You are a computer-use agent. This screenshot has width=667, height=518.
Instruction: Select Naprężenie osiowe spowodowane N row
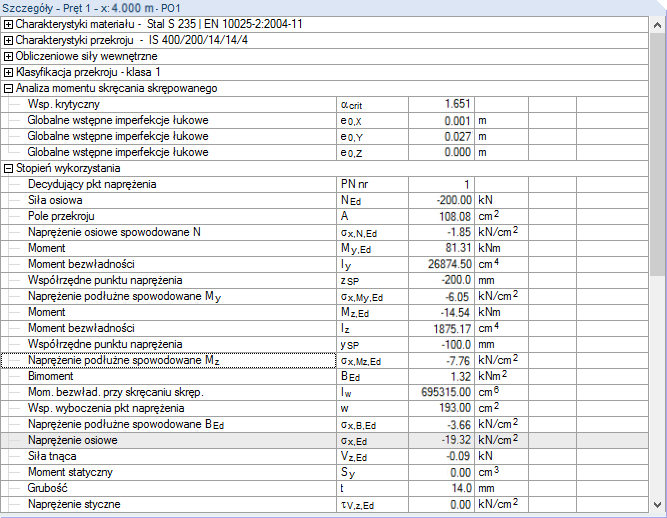[325, 233]
